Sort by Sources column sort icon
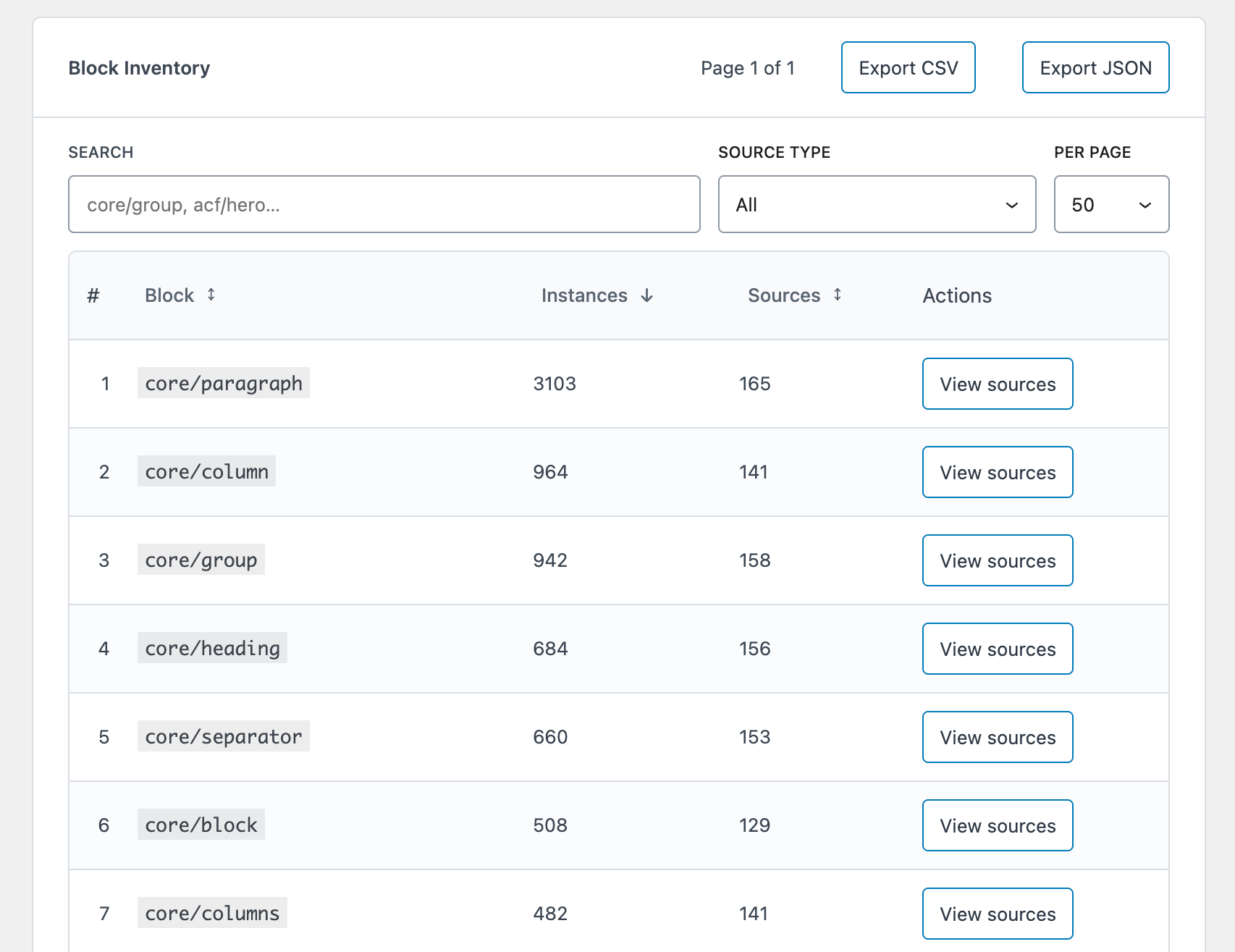This screenshot has width=1235, height=952. click(x=838, y=295)
